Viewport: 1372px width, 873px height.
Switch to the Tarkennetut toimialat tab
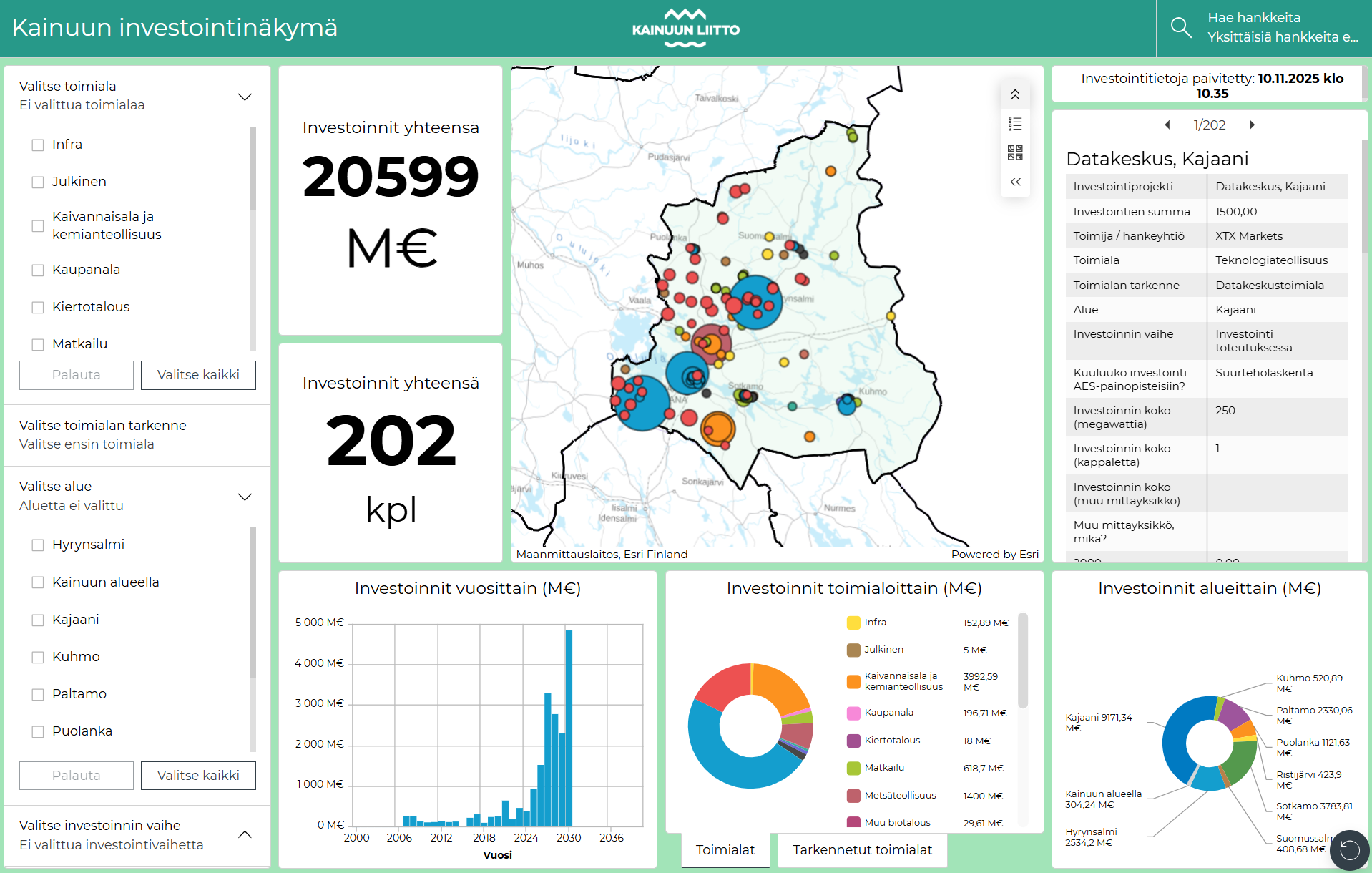[862, 849]
